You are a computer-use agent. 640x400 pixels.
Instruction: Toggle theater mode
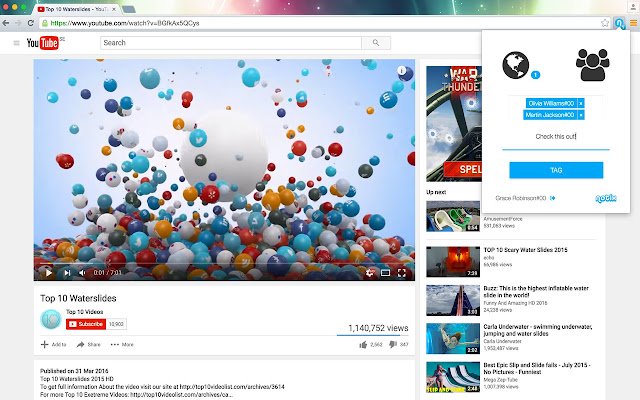coord(385,273)
